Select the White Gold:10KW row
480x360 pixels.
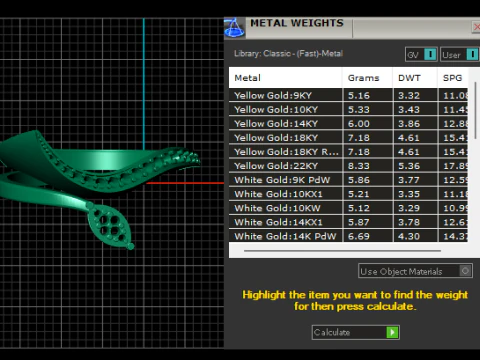pos(348,208)
